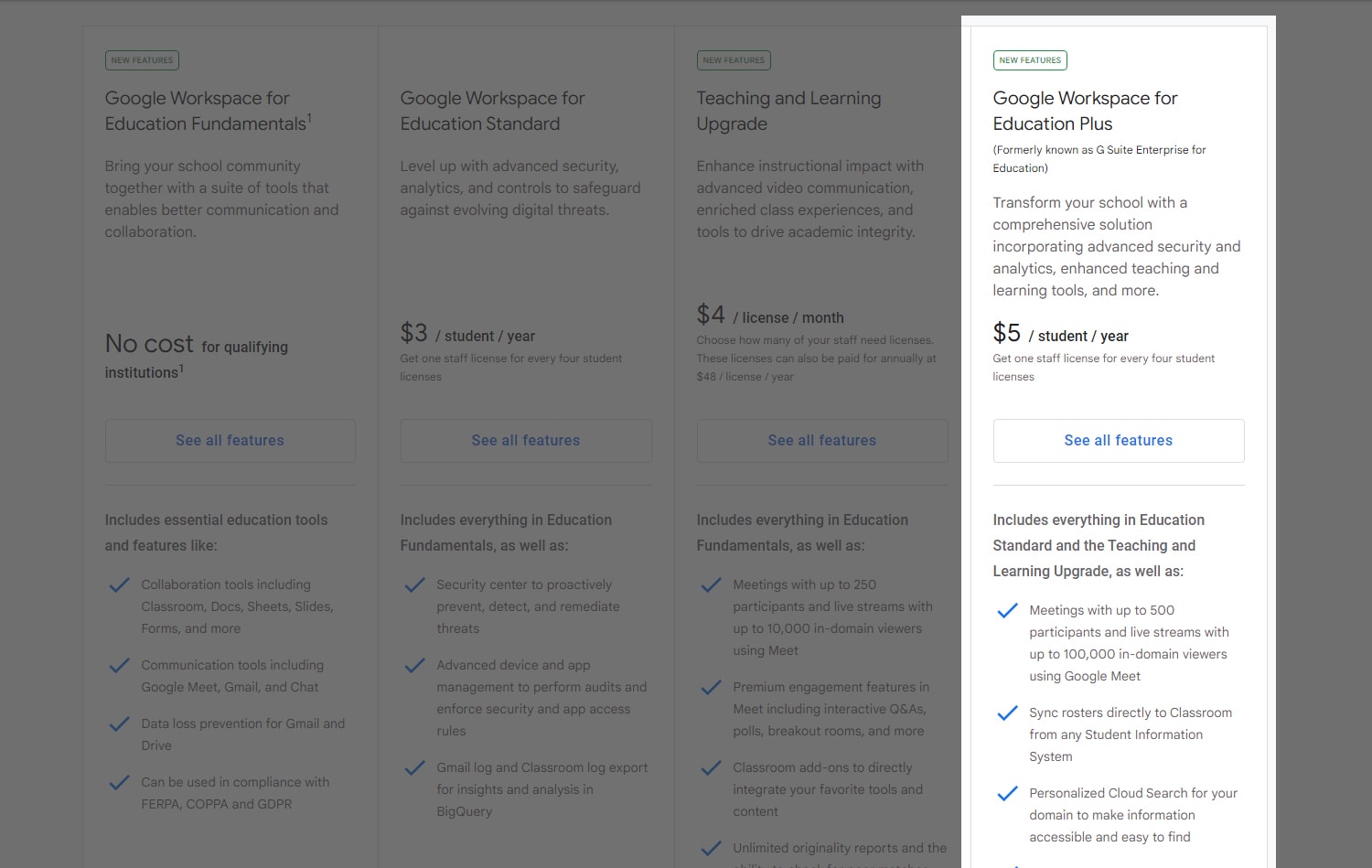Select the NEW FEATURES badge on Teaching and Learning Upgrade
The height and width of the screenshot is (868, 1372).
coord(734,59)
